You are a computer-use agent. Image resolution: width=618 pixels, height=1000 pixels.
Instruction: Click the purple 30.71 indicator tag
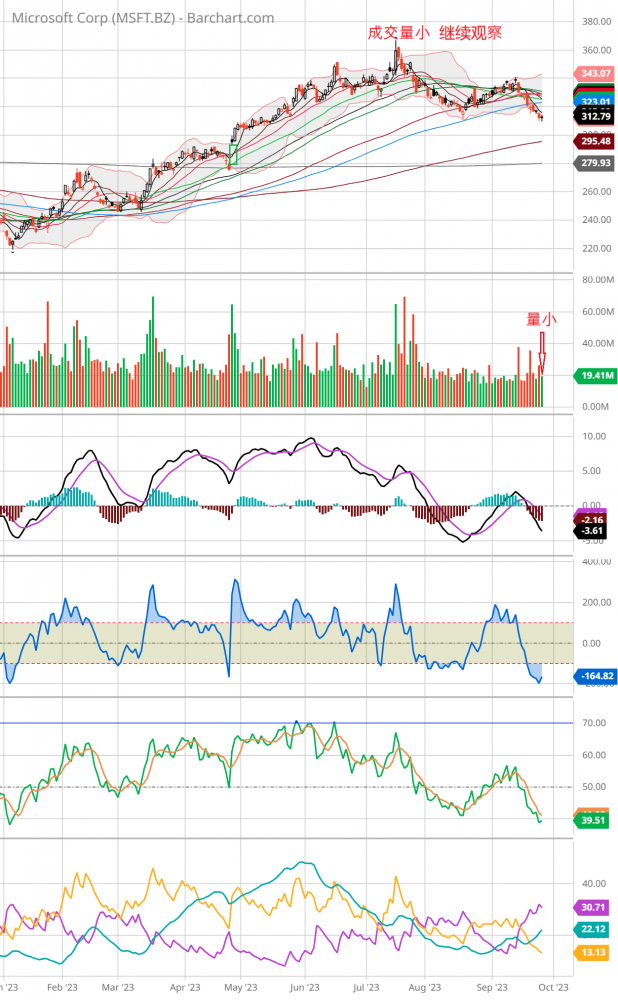596,907
